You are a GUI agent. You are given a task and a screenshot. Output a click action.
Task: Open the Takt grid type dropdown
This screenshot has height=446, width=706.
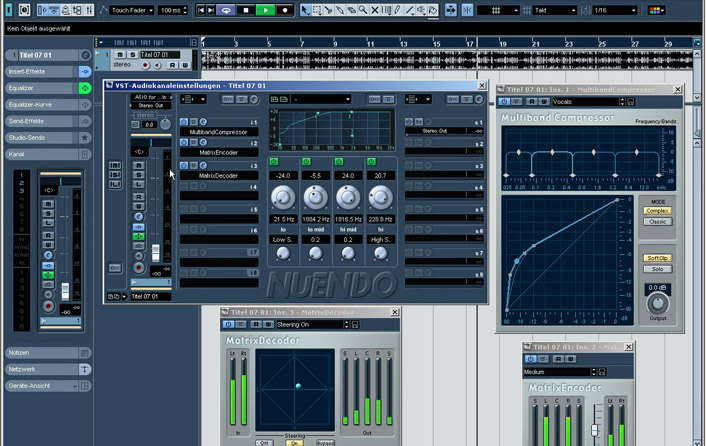coord(554,10)
